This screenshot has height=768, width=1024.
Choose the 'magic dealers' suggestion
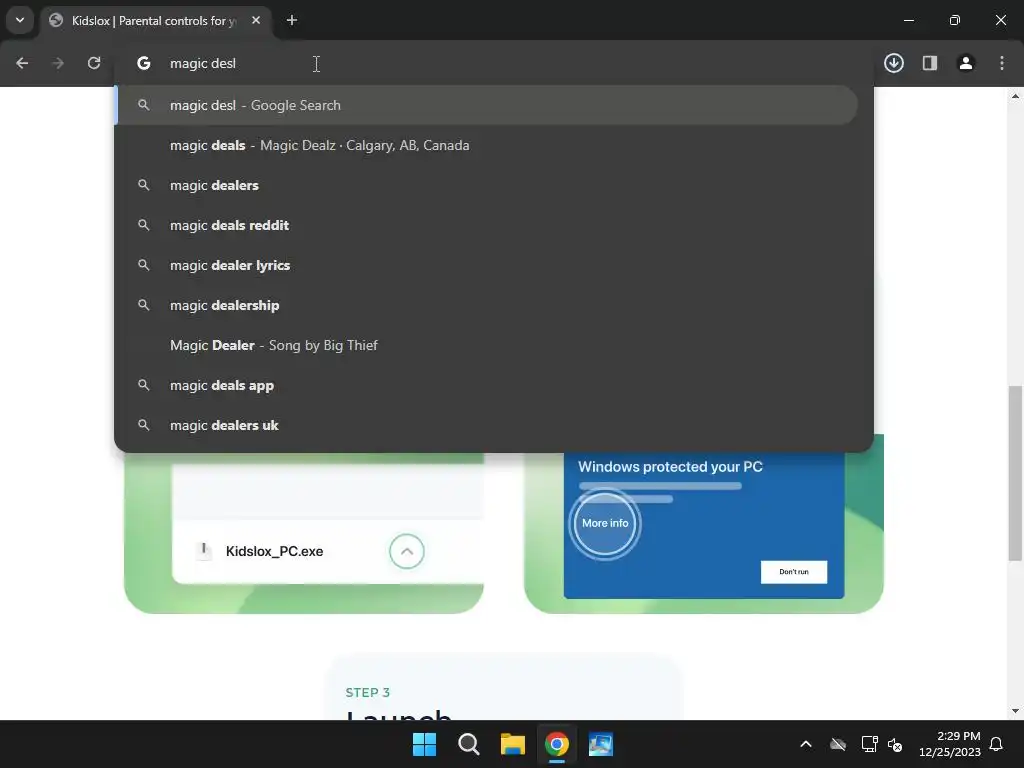tap(487, 185)
